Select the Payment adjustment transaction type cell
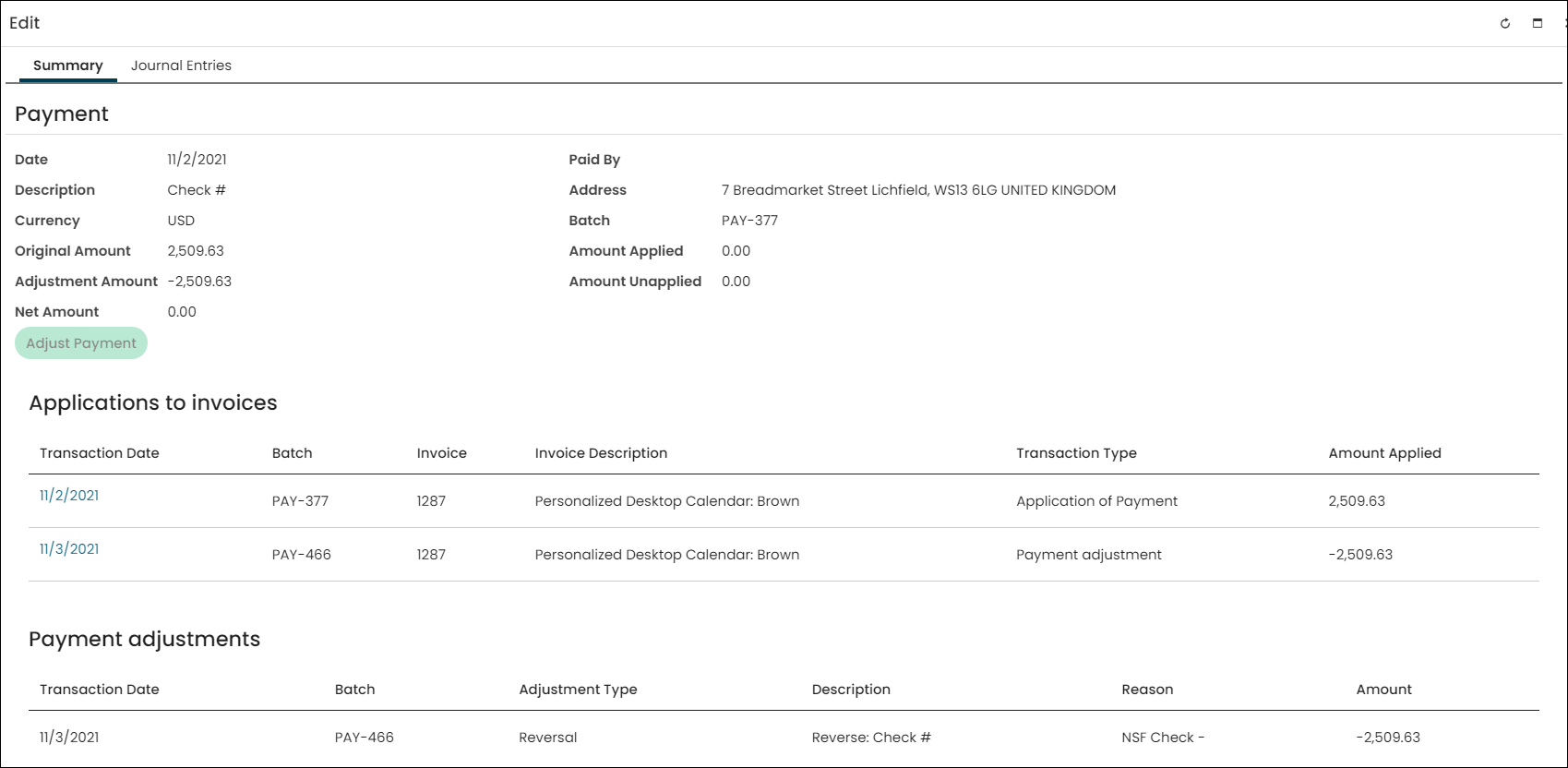The height and width of the screenshot is (768, 1568). (1089, 555)
